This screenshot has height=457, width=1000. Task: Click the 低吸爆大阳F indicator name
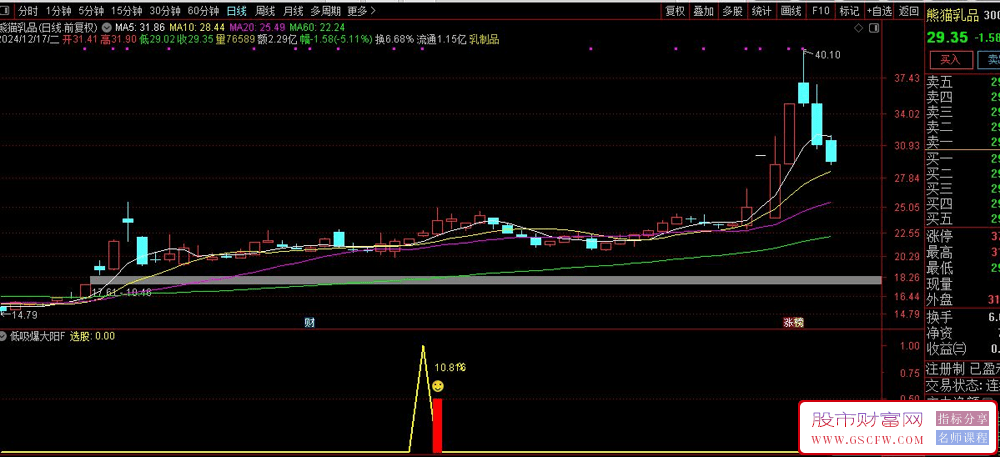pos(38,336)
